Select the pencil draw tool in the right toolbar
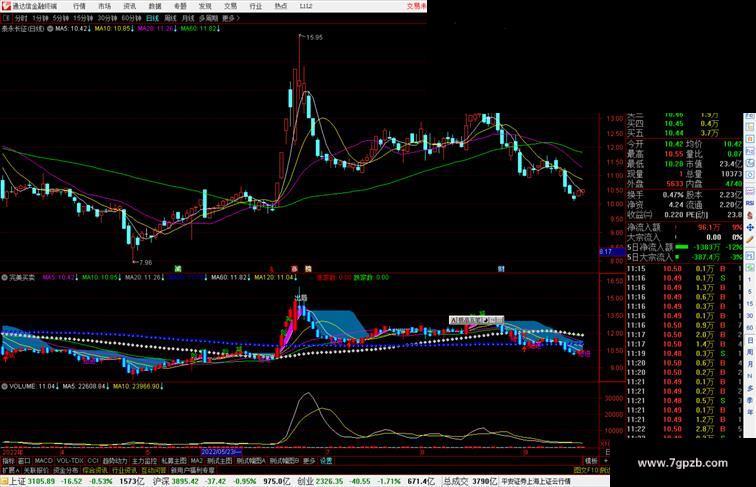The image size is (756, 487). 750,239
